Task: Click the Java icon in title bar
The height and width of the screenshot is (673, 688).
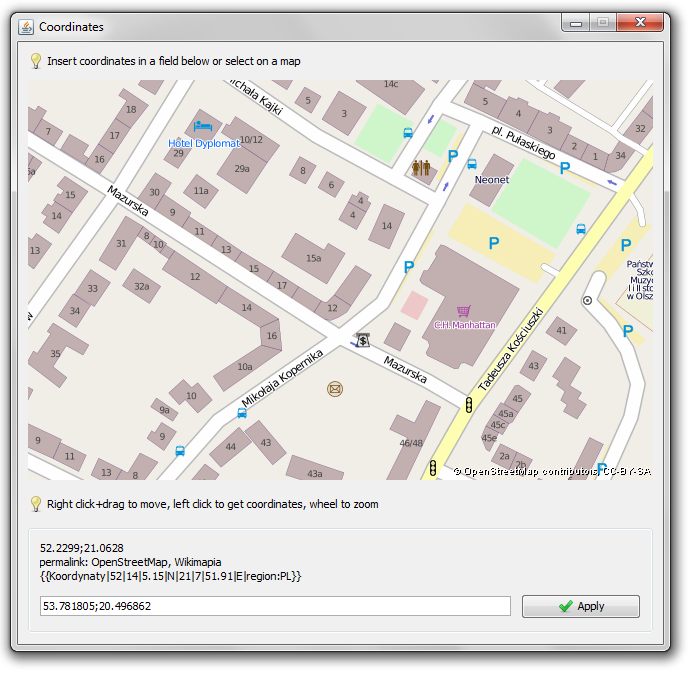Action: pos(26,27)
